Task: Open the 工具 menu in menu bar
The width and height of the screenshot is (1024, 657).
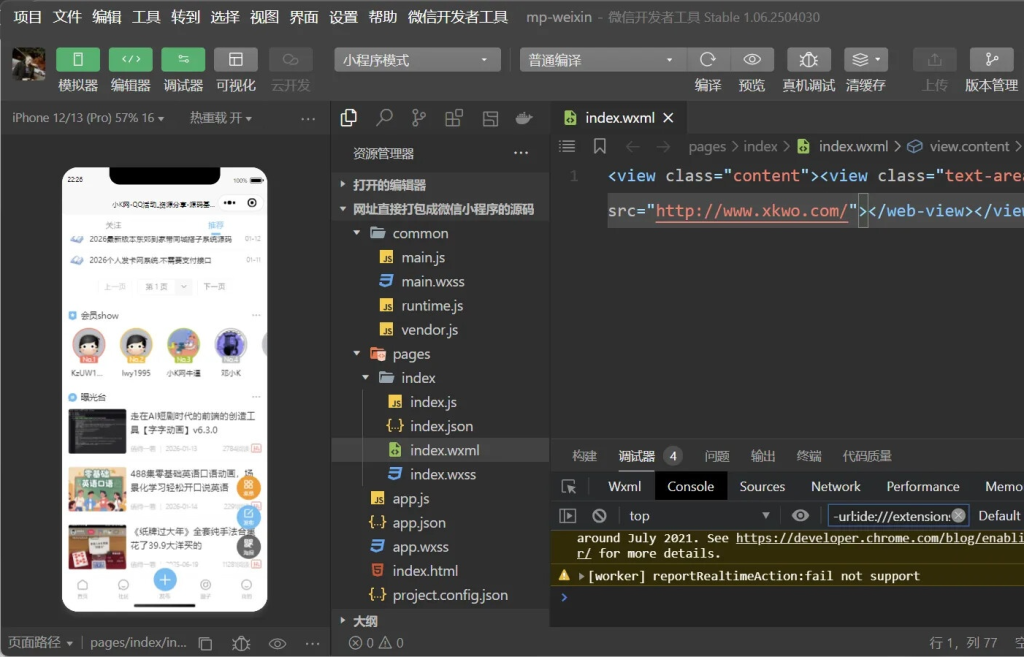Action: [x=146, y=17]
